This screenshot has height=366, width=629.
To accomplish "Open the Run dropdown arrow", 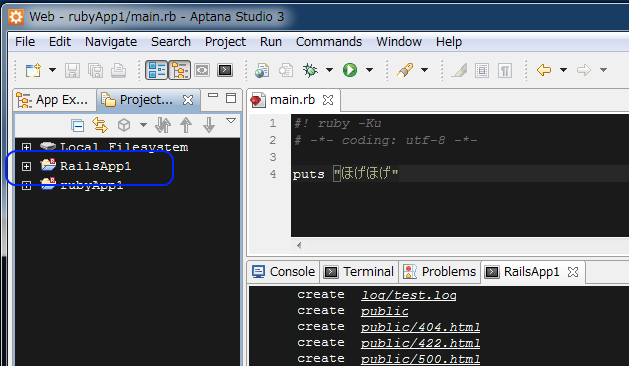I will 369,70.
